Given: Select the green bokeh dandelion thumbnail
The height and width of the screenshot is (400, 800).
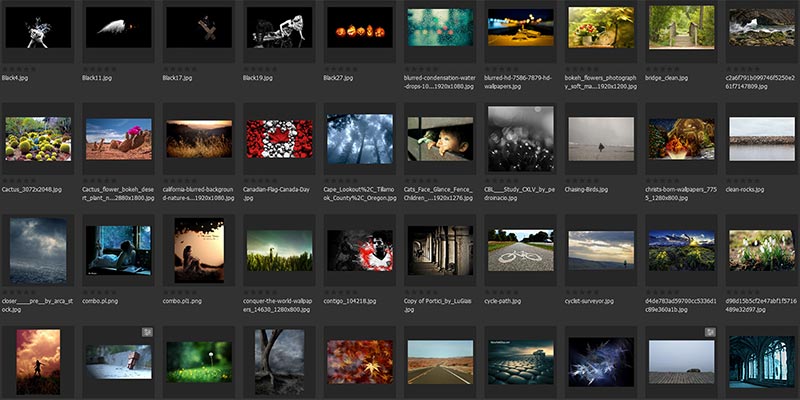Looking at the screenshot, I should click(x=199, y=362).
